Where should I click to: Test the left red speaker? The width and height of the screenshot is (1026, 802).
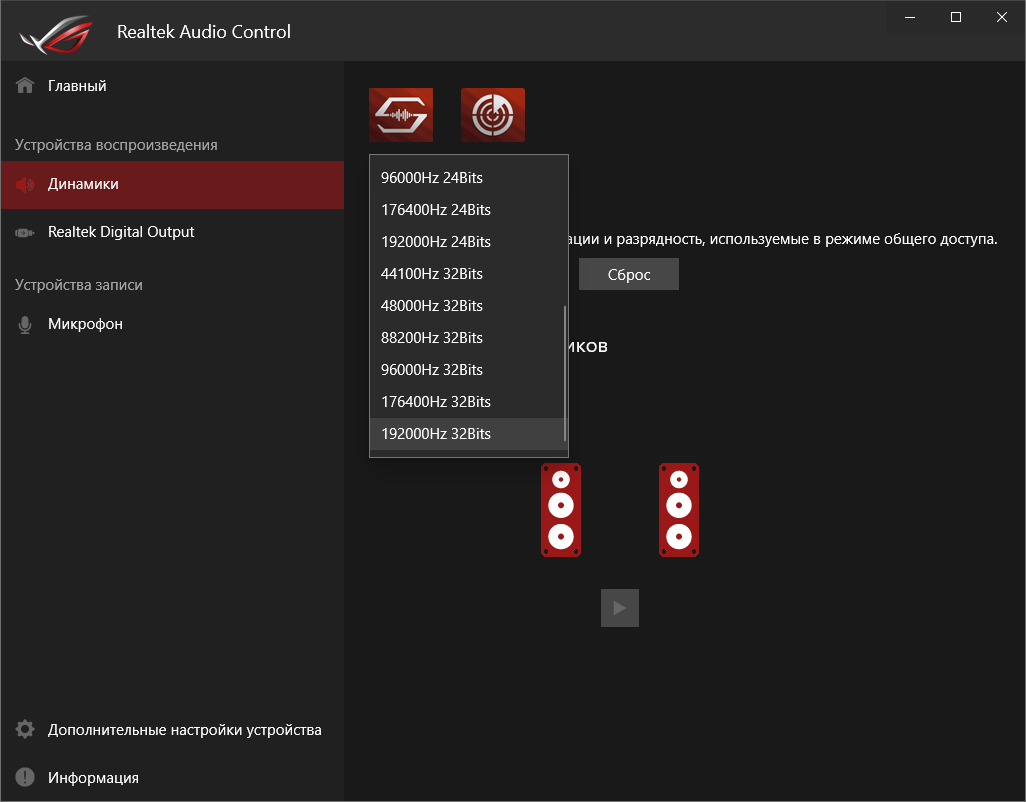pos(561,510)
